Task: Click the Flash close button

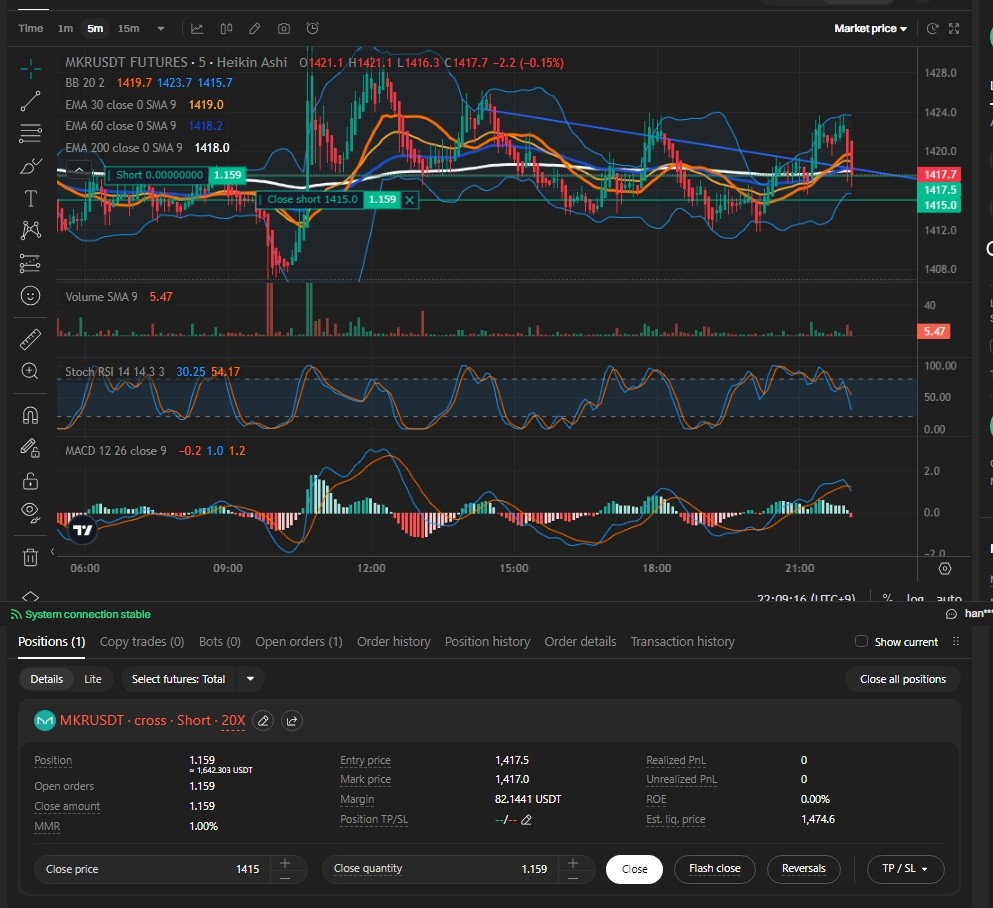Action: (x=714, y=869)
